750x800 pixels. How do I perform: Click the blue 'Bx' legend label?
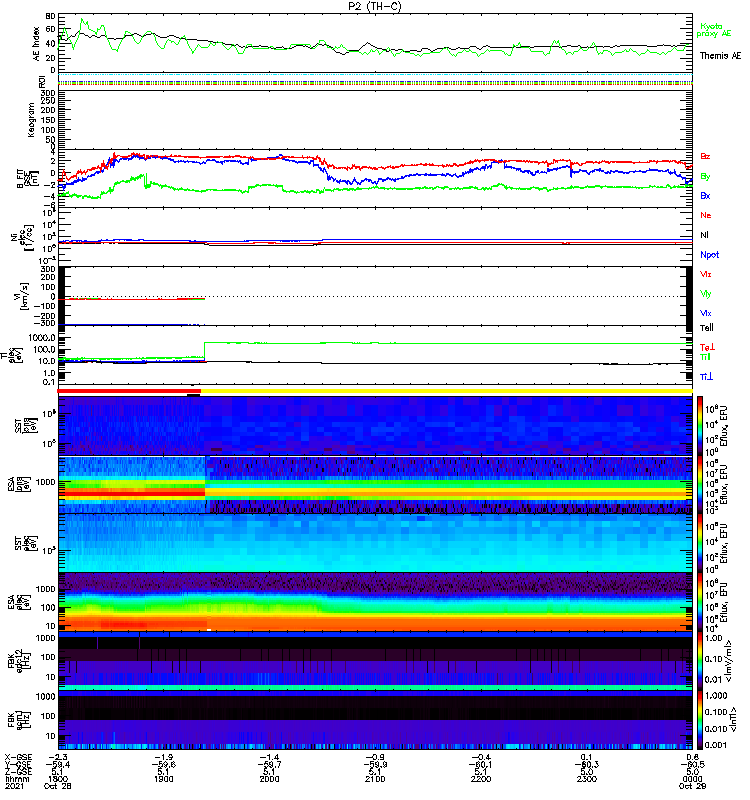pyautogui.click(x=705, y=195)
